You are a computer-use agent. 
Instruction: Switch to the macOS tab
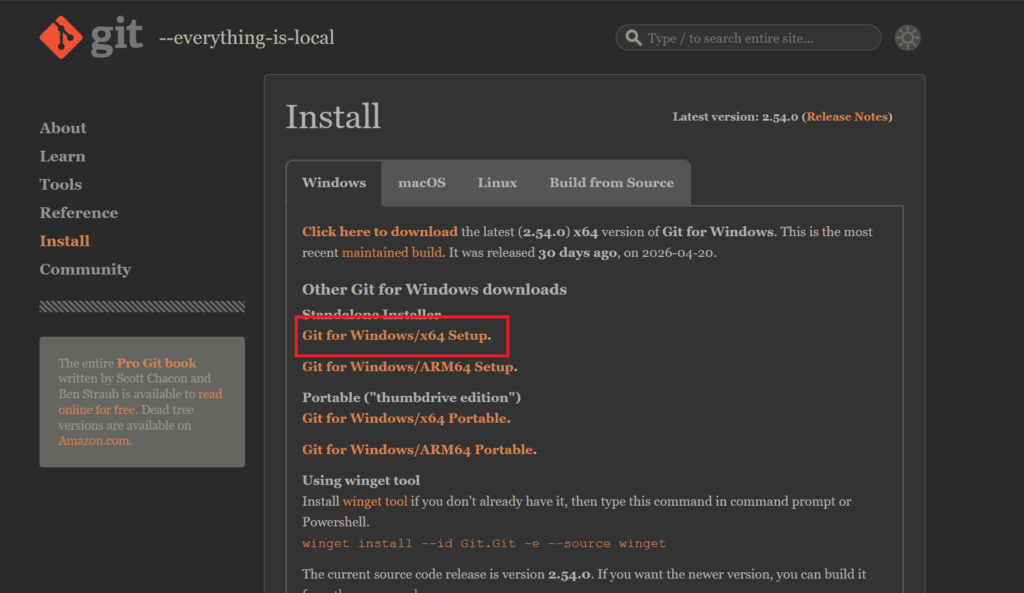click(422, 183)
